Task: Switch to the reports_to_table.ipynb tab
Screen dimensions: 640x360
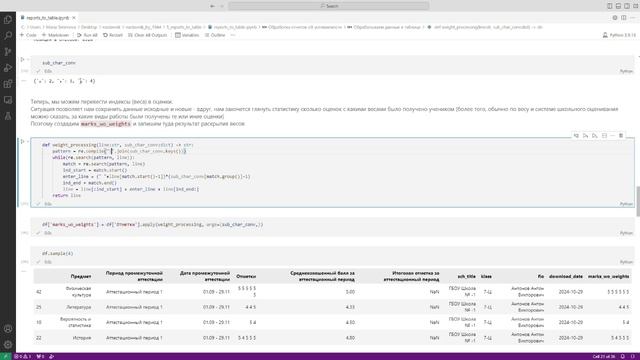Action: [47, 18]
